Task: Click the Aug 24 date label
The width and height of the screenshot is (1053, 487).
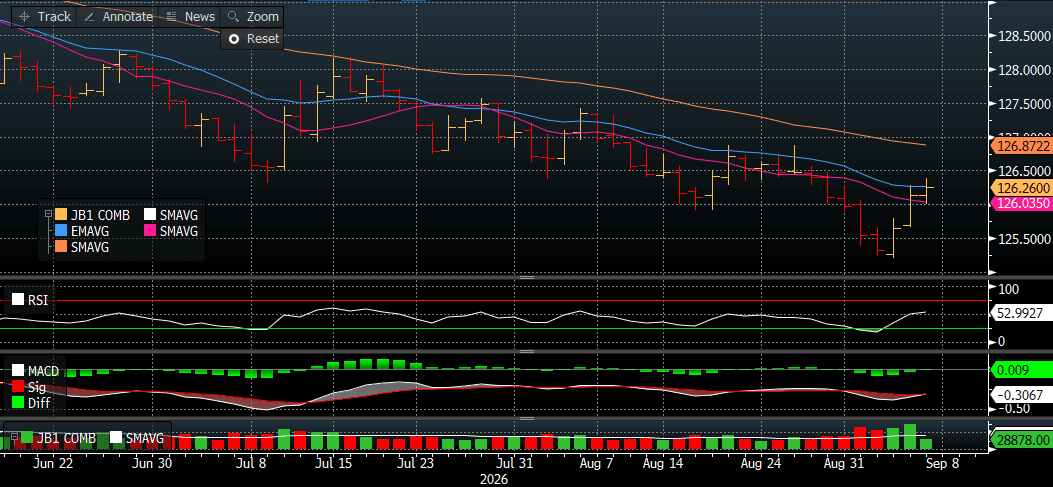Action: [x=762, y=463]
